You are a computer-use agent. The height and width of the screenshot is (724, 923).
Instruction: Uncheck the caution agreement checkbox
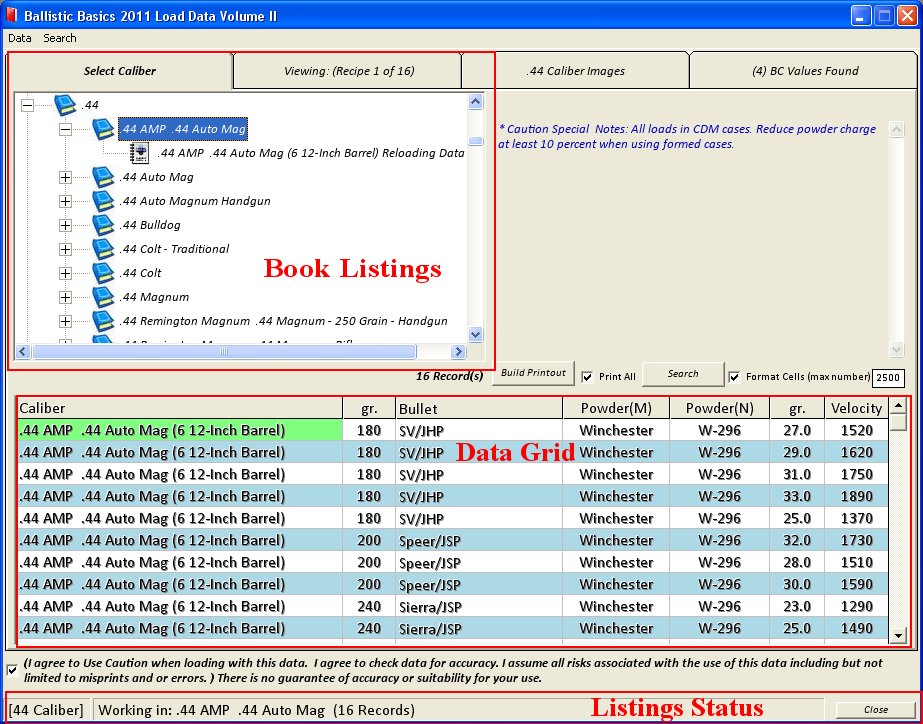pos(12,669)
